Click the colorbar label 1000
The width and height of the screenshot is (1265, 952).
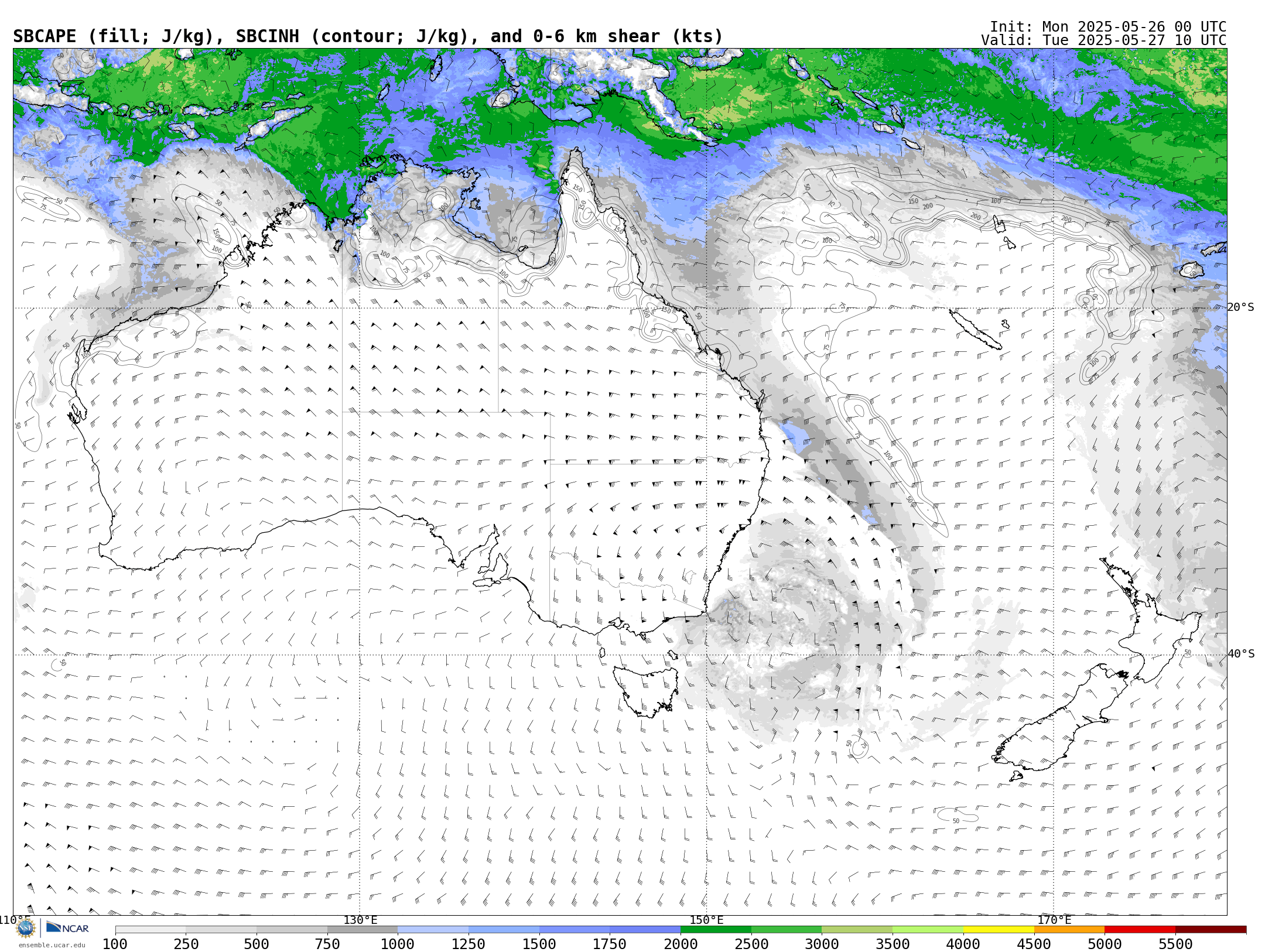coord(398,944)
